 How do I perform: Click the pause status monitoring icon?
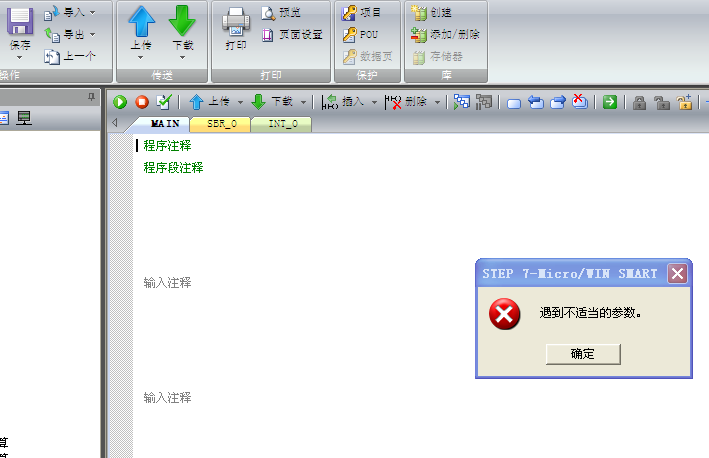click(x=484, y=102)
